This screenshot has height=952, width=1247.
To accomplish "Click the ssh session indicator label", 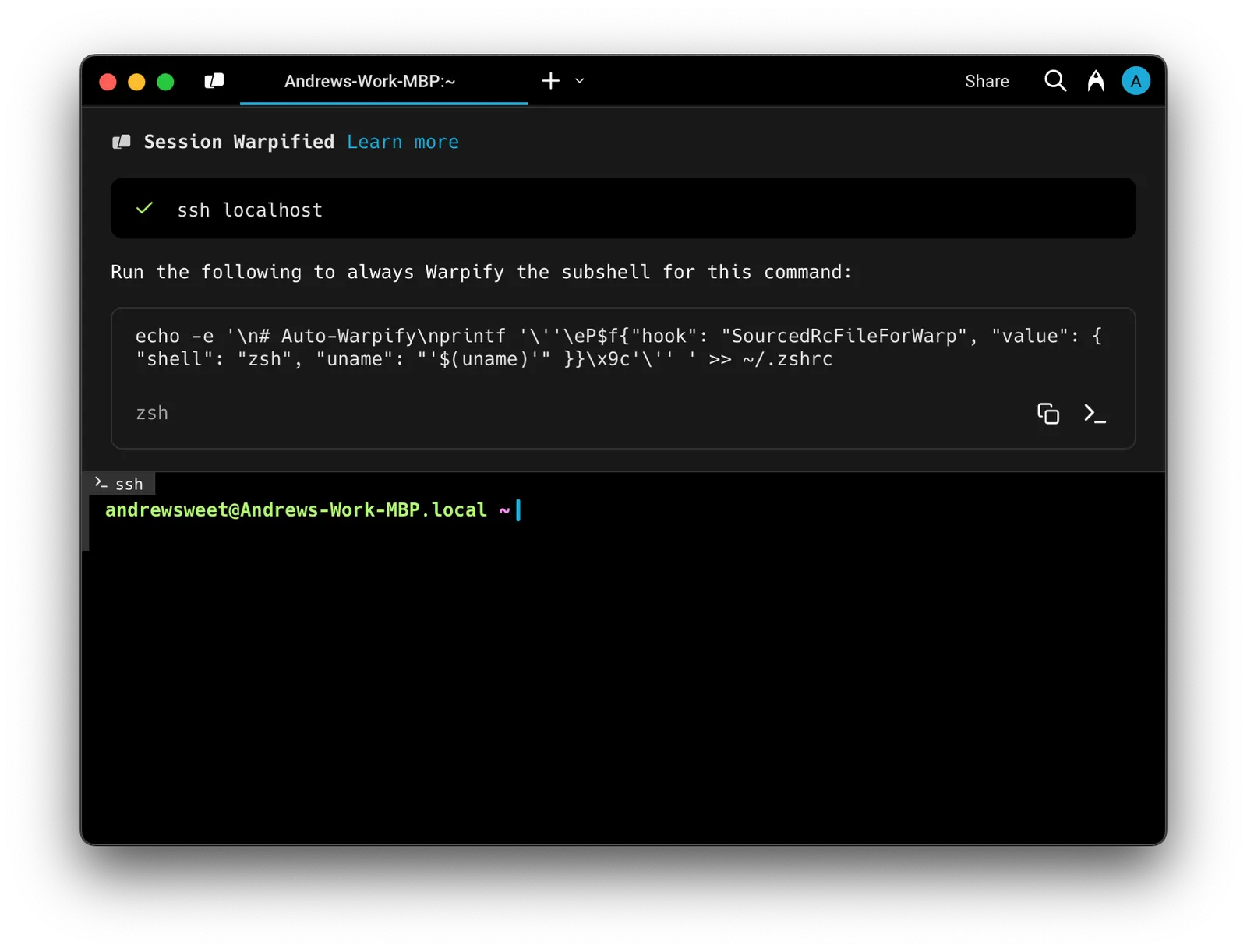I will click(x=121, y=484).
